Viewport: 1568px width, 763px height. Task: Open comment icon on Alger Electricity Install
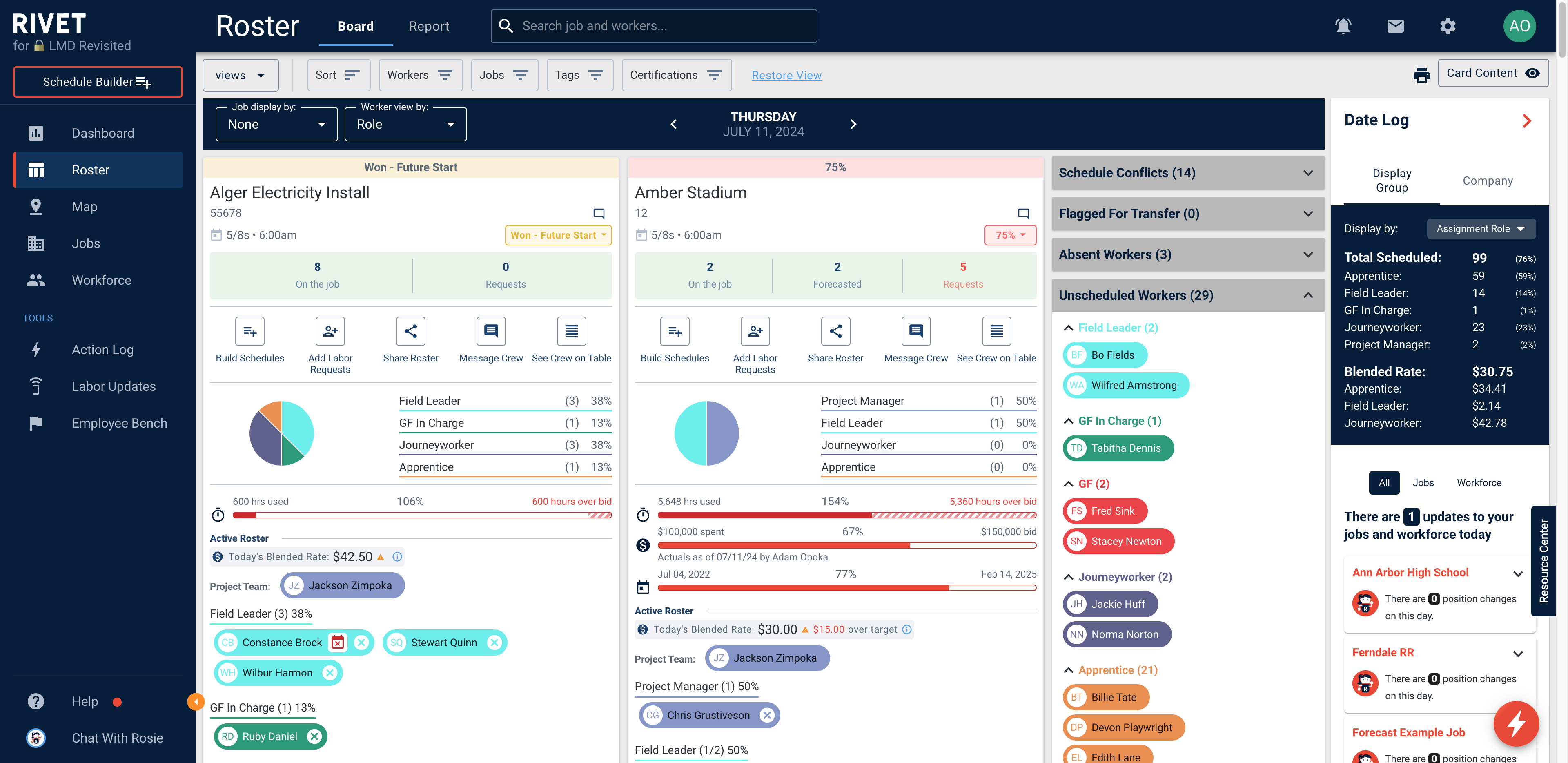click(x=599, y=213)
